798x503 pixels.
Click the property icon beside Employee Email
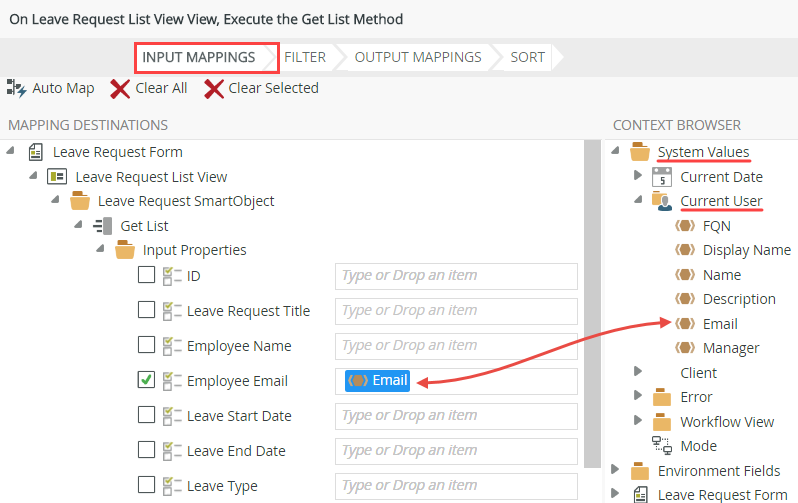172,381
